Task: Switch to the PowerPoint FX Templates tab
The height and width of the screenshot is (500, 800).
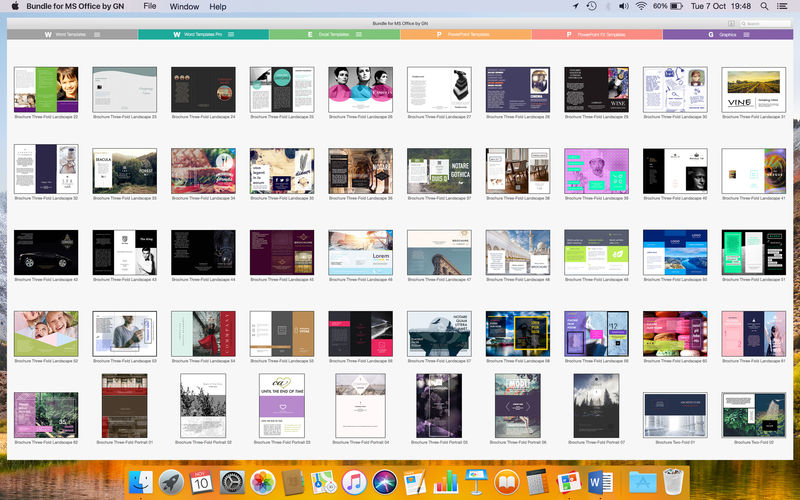Action: 597,35
